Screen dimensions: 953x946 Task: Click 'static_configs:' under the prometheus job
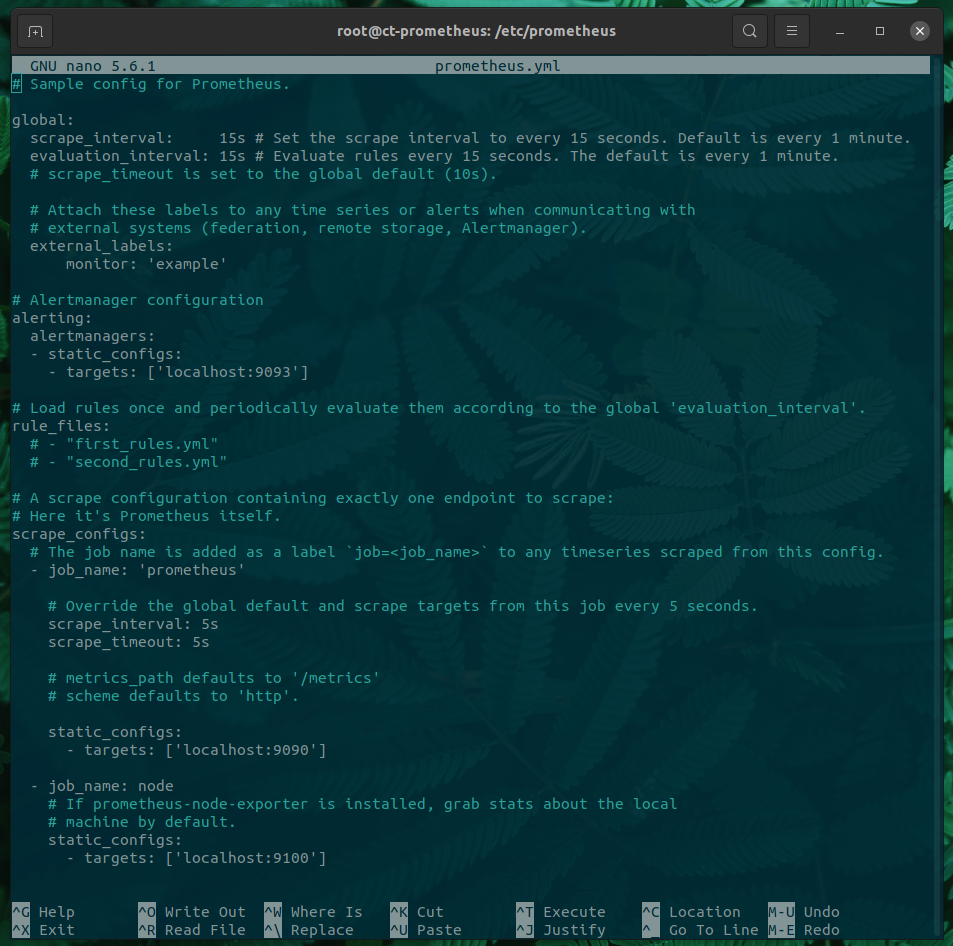point(115,732)
